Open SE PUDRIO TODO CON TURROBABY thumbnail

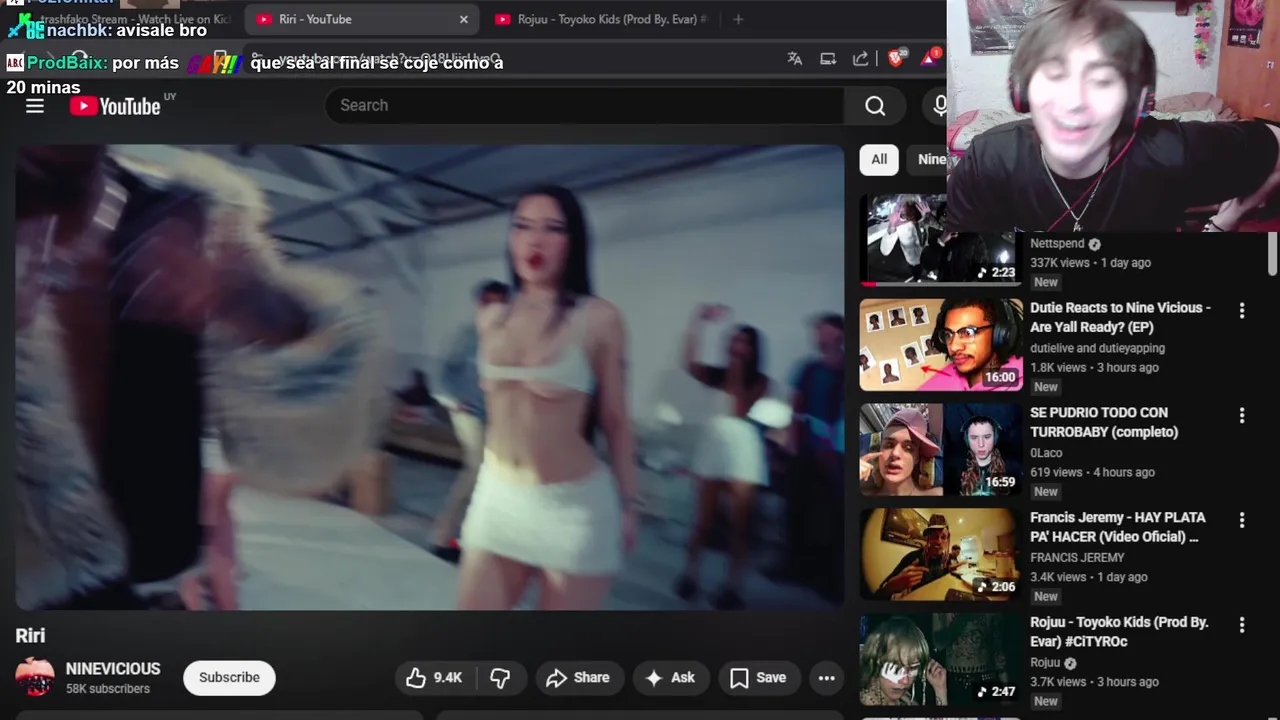[941, 450]
